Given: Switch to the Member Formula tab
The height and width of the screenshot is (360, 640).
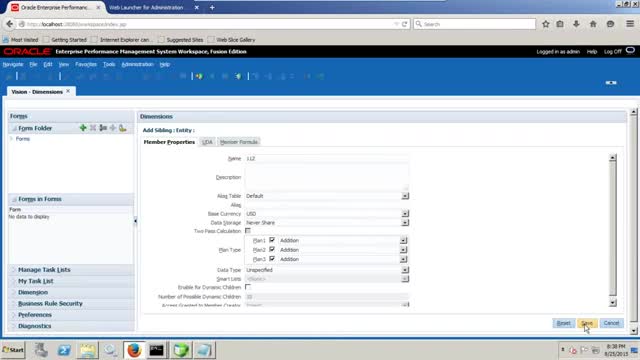Looking at the screenshot, I should coord(239,142).
